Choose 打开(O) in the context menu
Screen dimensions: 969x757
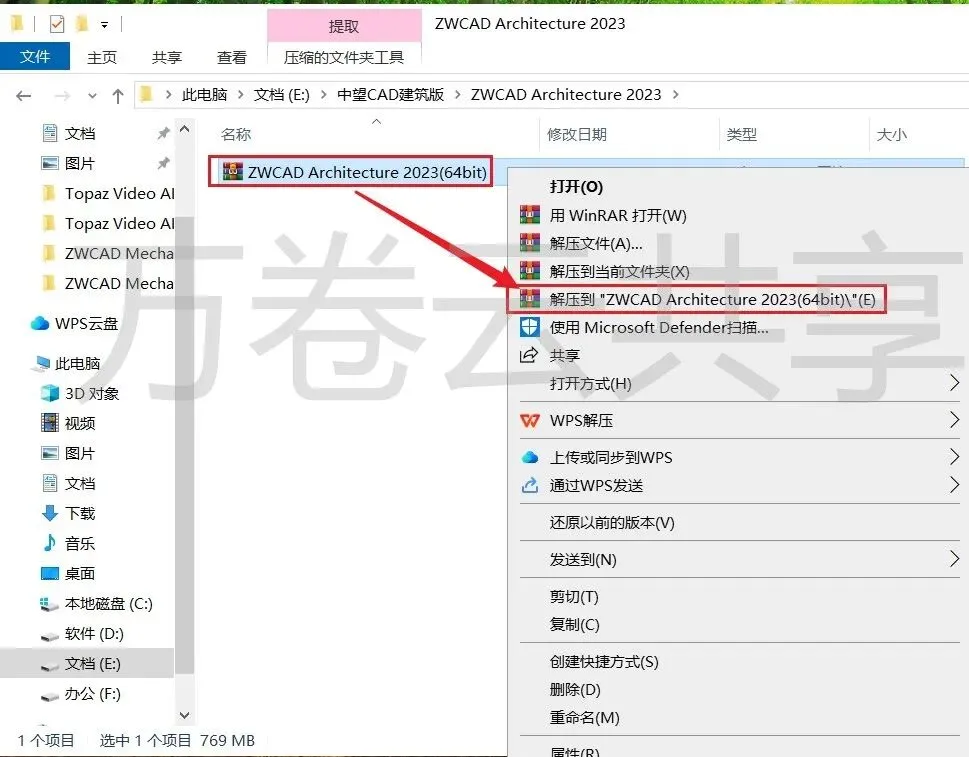[577, 187]
